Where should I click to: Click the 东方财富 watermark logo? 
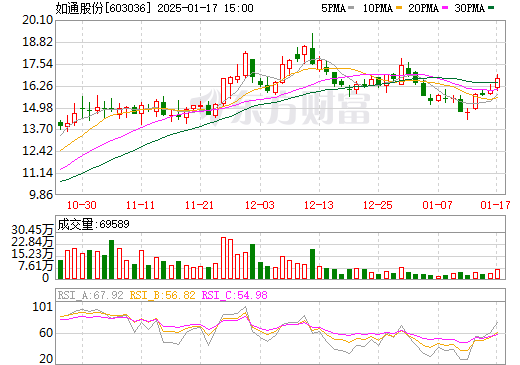pos(280,108)
